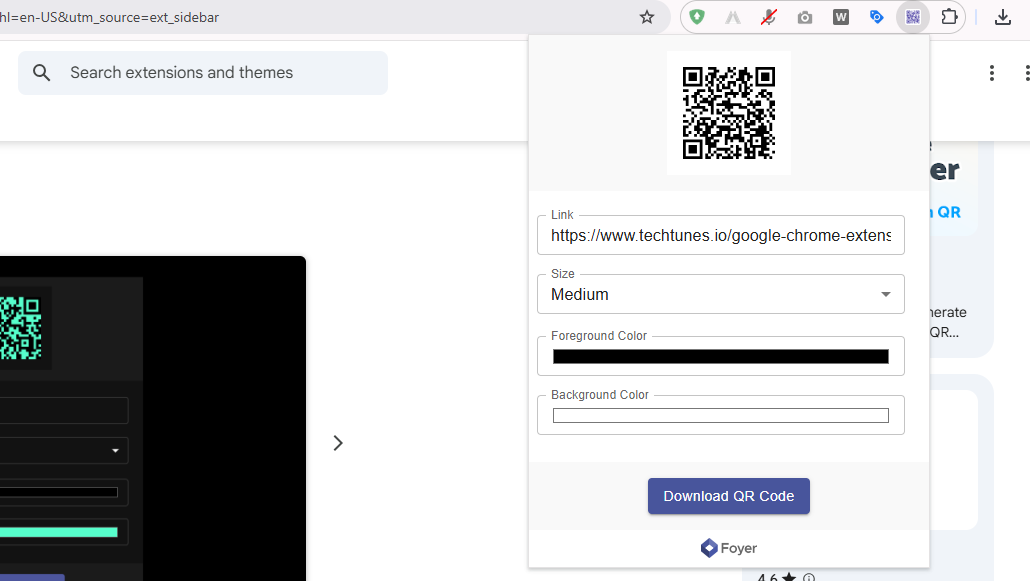The height and width of the screenshot is (581, 1030).
Task: Click the generated QR code image
Action: click(x=728, y=113)
